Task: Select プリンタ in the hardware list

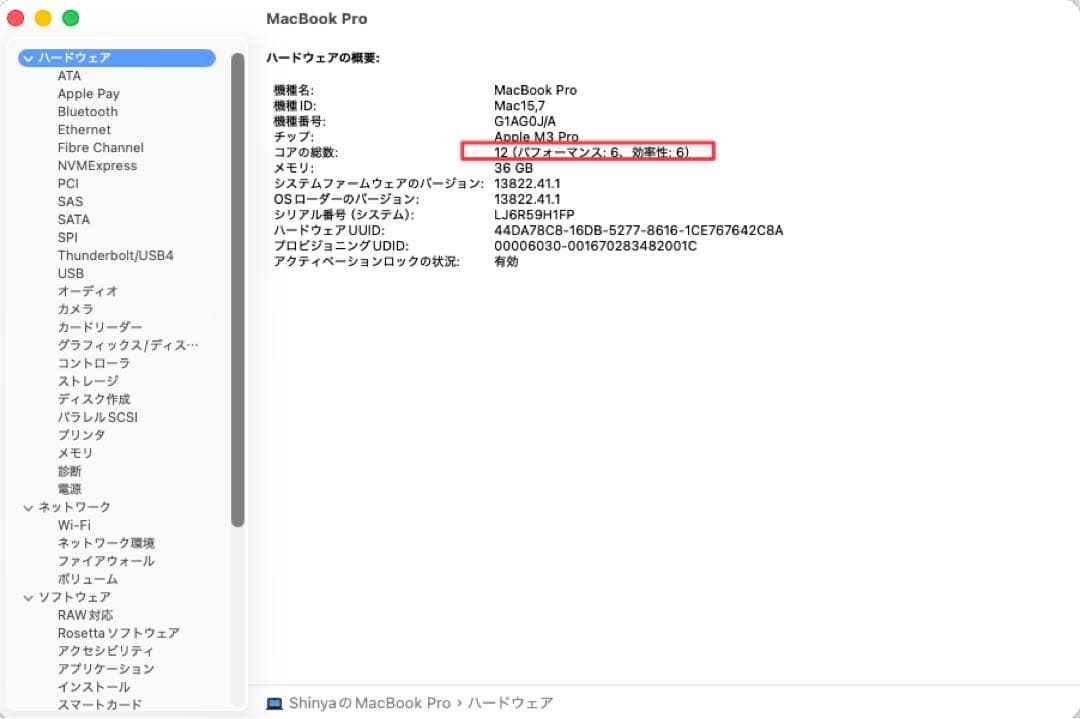Action: point(80,435)
